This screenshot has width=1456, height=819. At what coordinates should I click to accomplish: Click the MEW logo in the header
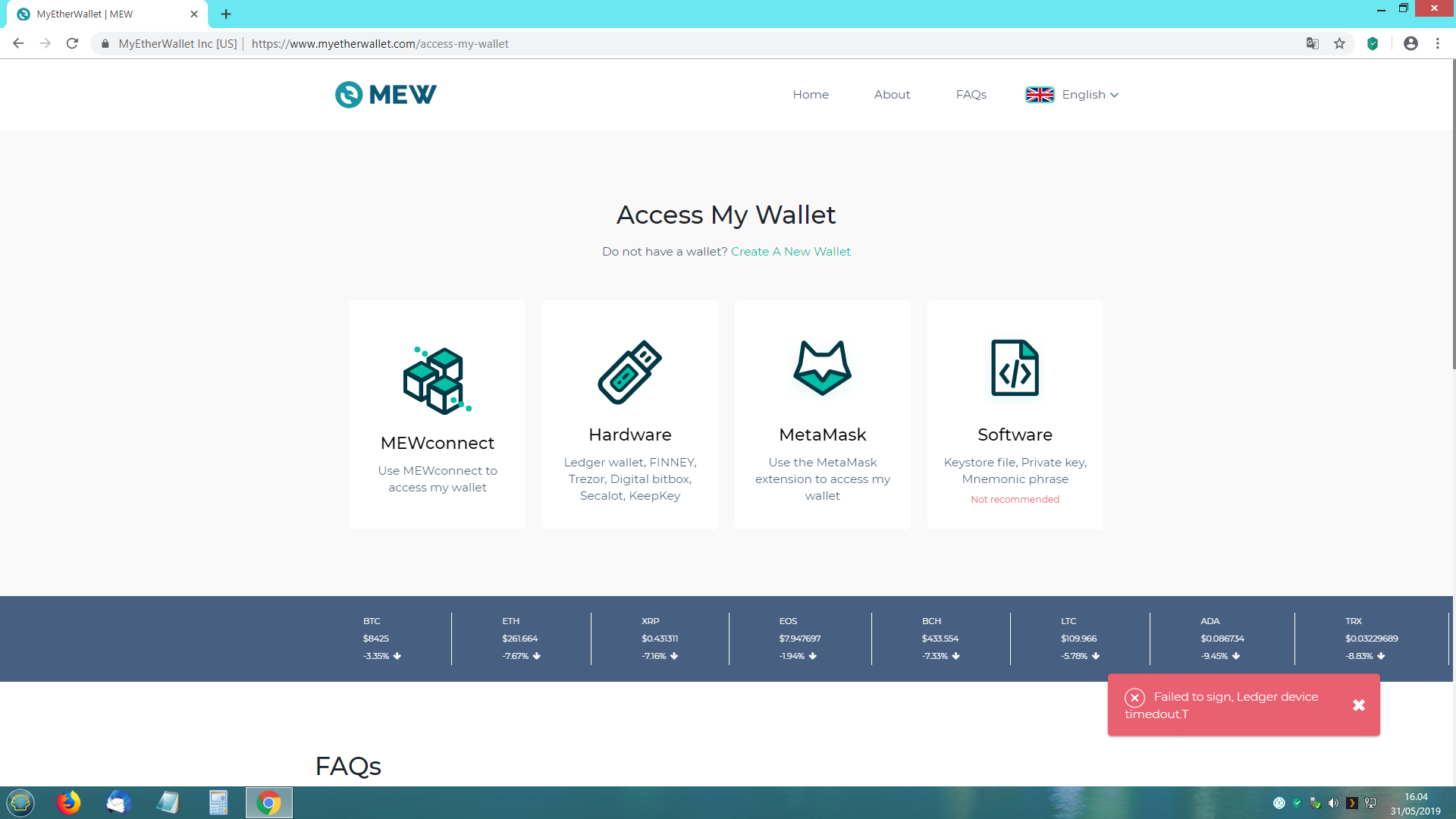tap(386, 94)
